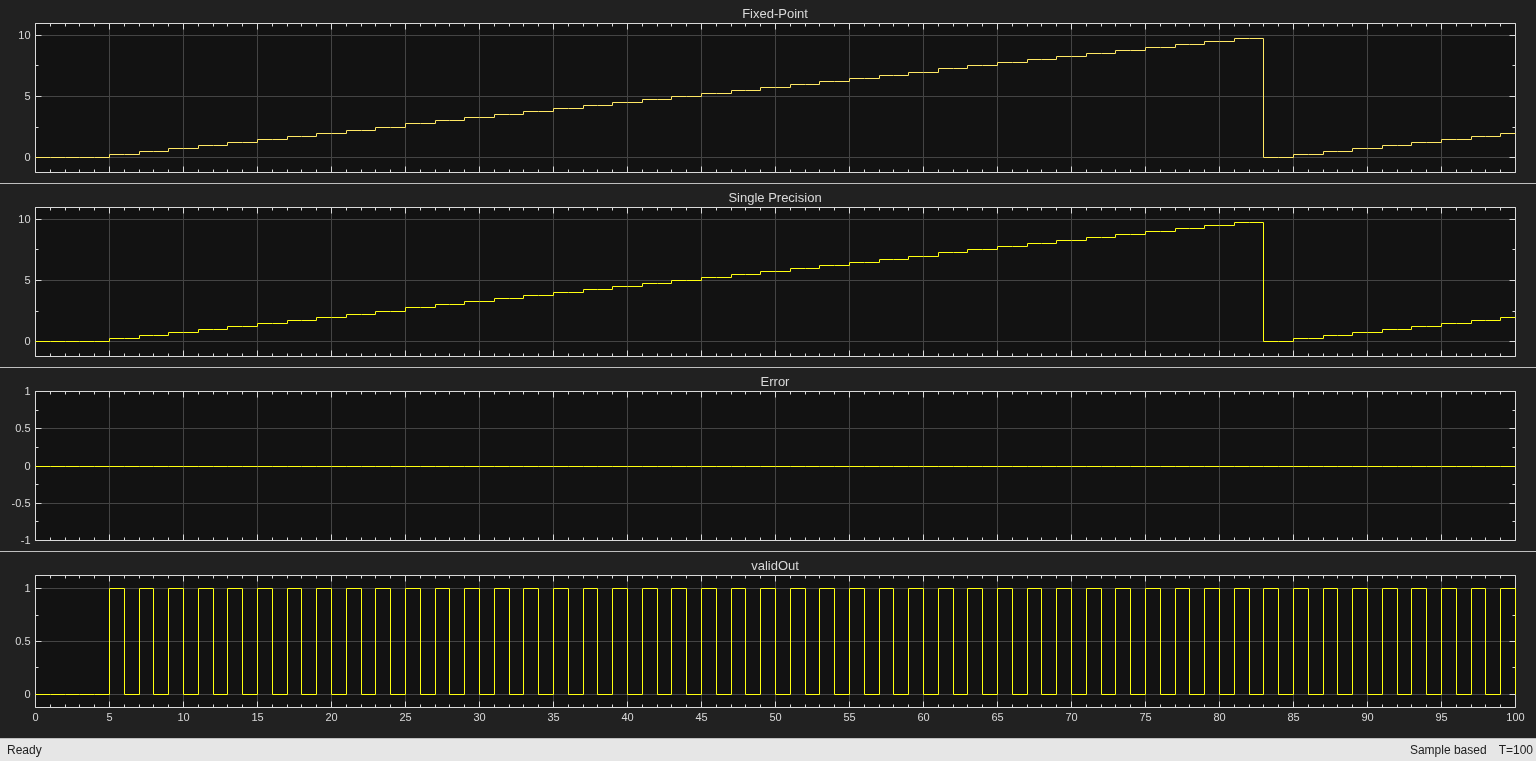Click the Single Precision plot title
1536x761 pixels.
(x=775, y=198)
